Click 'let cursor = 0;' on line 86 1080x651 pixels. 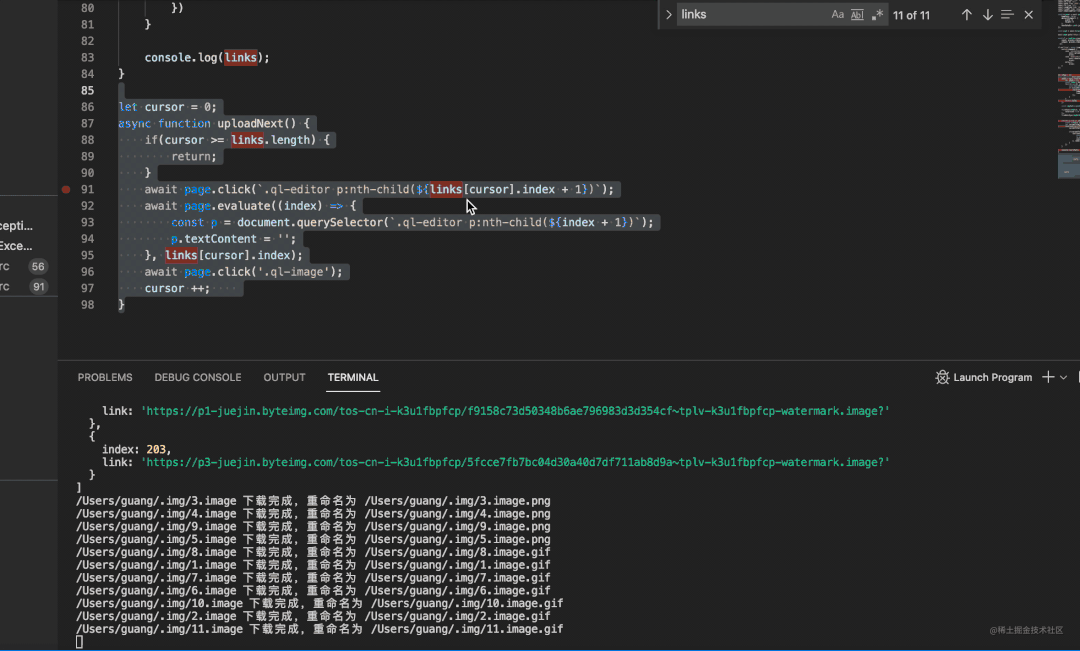167,107
